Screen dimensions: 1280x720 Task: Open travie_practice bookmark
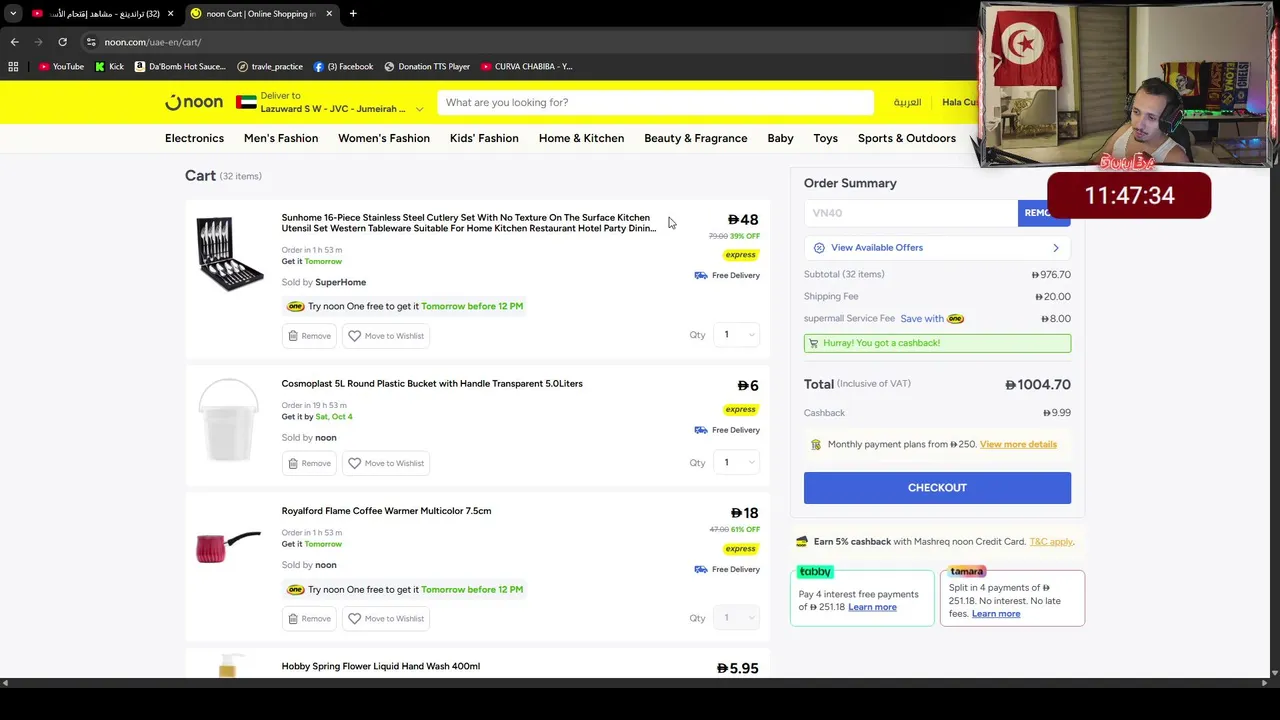[270, 66]
